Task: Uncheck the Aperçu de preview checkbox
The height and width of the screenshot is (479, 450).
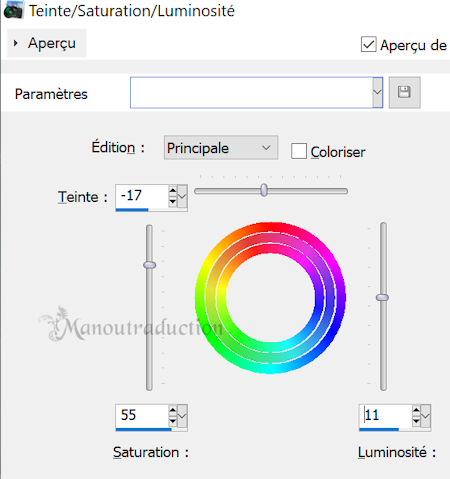Action: click(x=369, y=44)
